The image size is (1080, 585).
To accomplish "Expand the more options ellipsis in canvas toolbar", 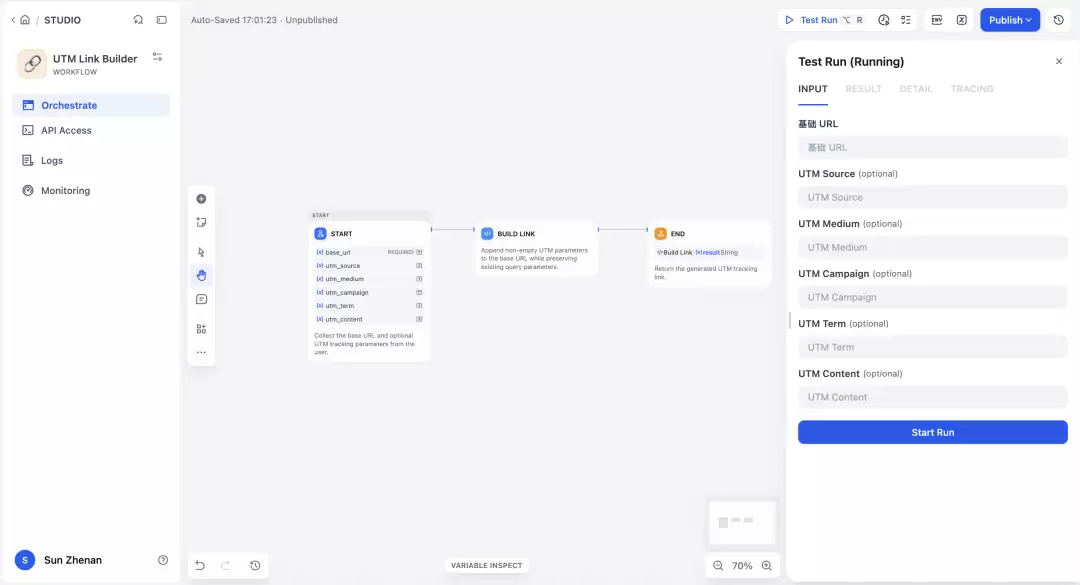I will click(201, 352).
